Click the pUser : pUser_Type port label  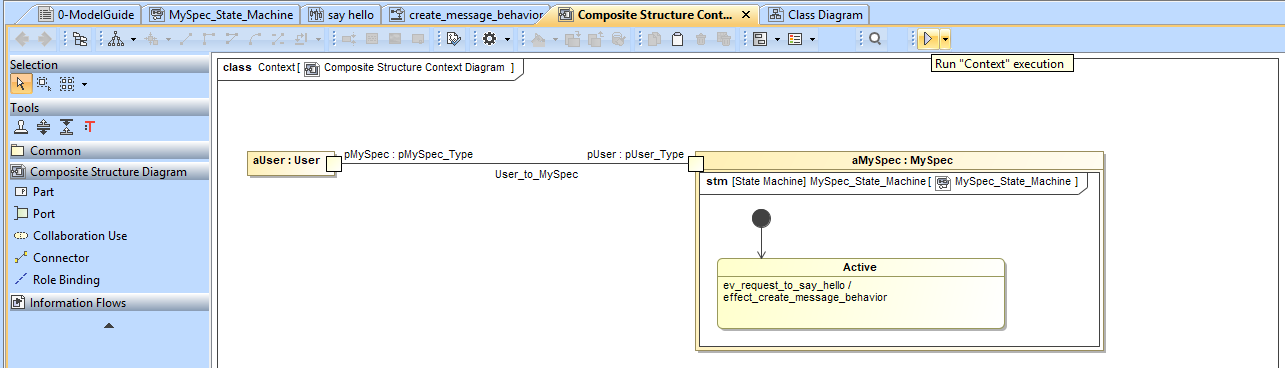point(635,154)
